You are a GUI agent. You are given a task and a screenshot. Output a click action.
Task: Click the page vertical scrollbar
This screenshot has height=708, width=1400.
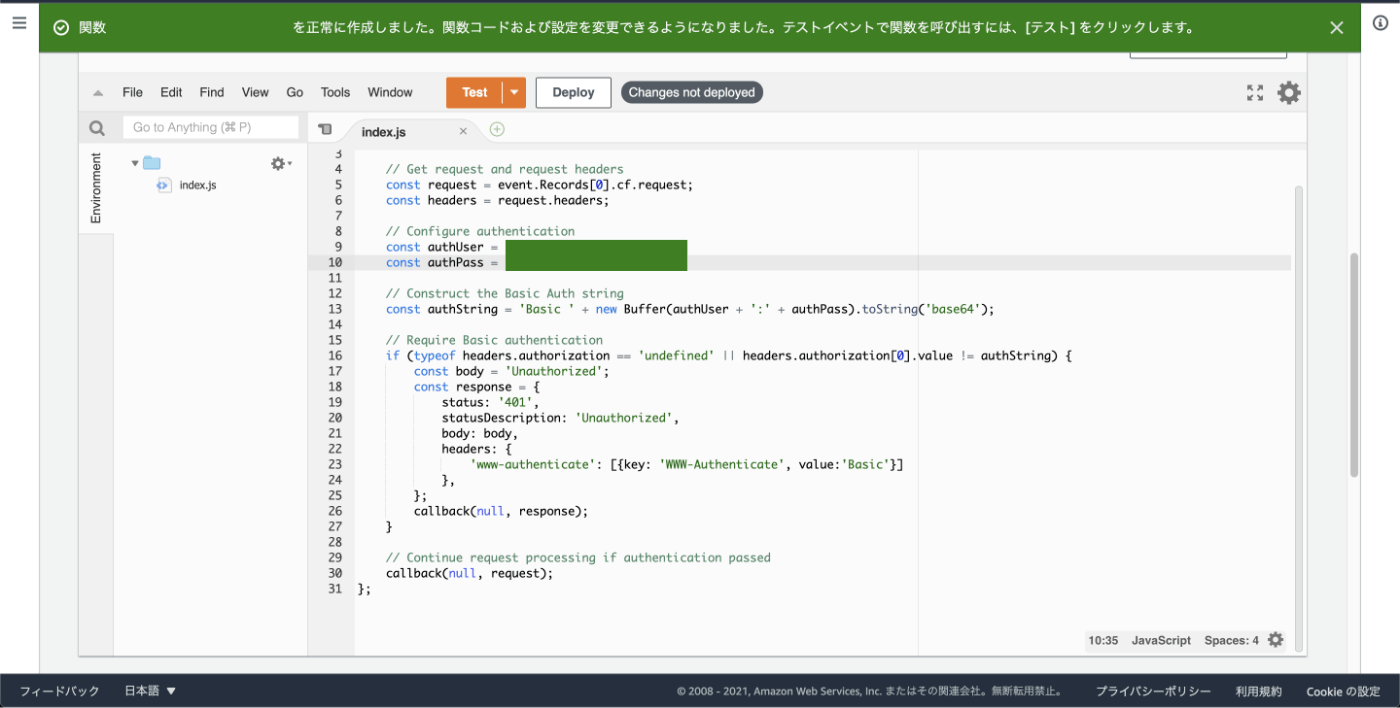tap(1354, 364)
